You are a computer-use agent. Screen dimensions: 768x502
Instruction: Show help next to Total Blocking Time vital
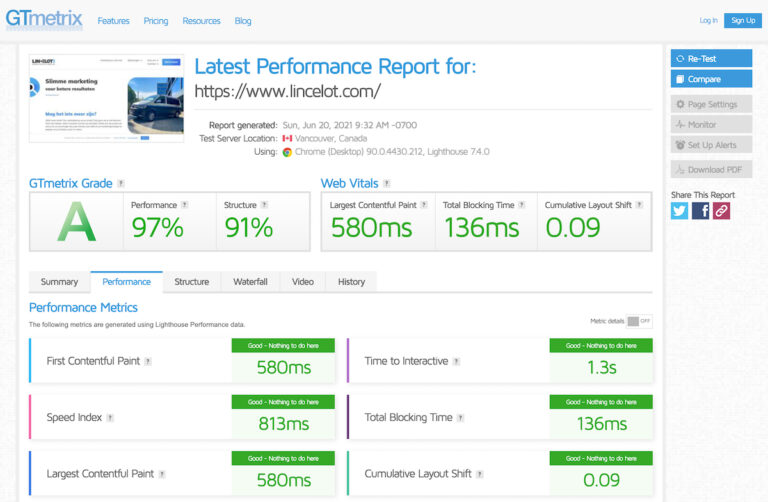click(x=522, y=205)
